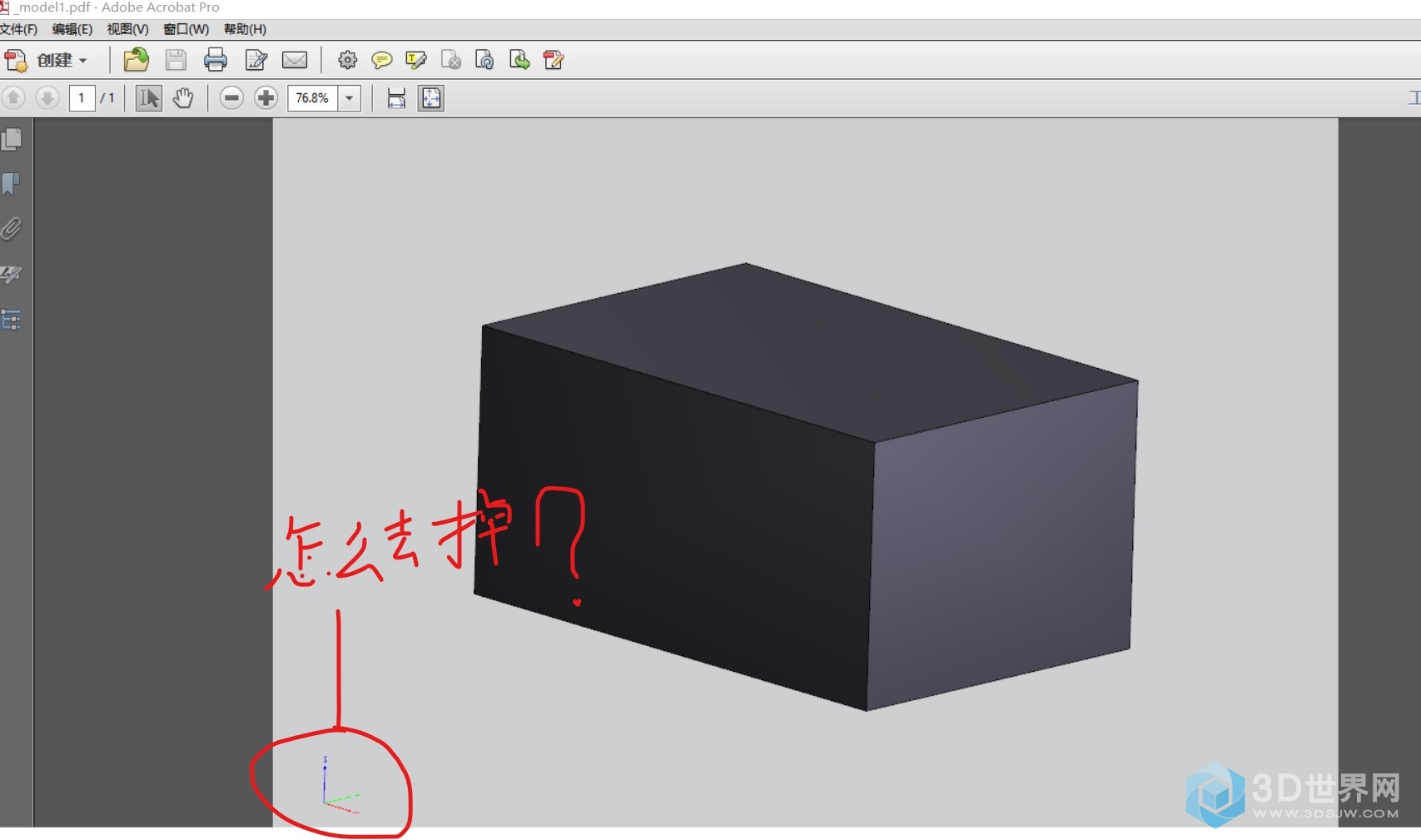Click the page number field

click(82, 98)
